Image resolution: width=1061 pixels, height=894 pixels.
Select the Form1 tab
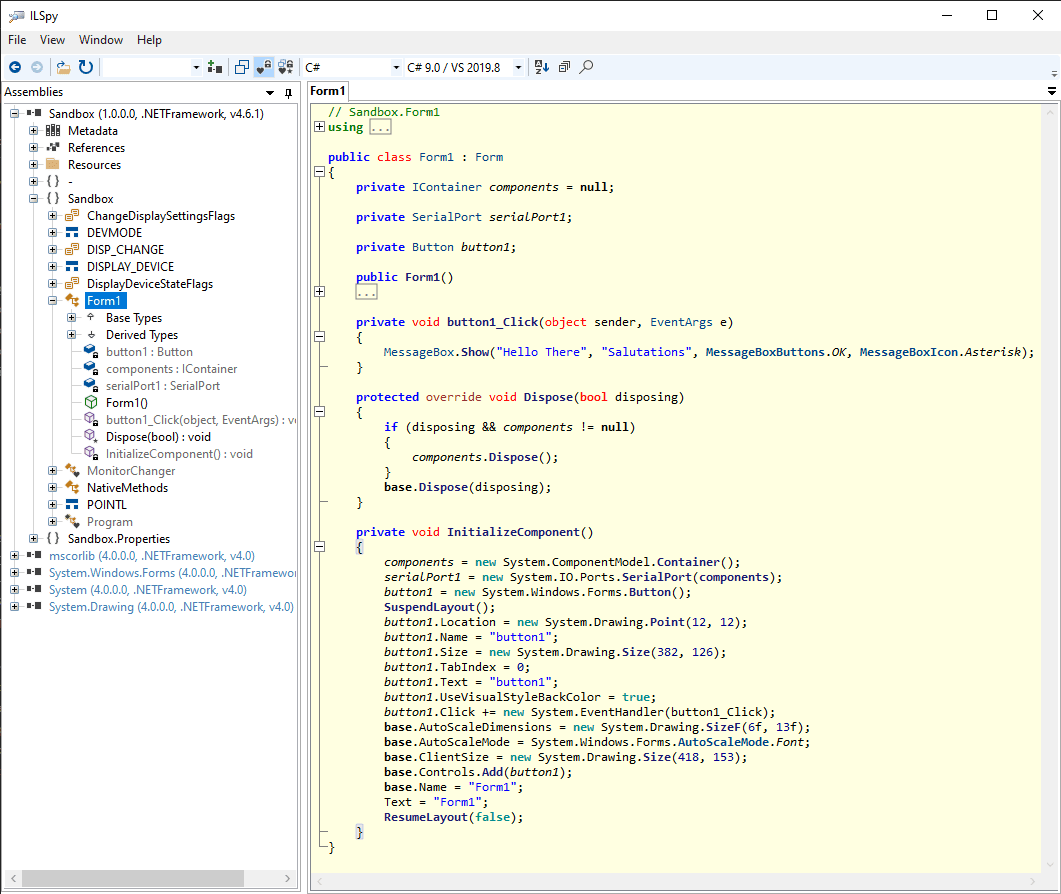327,90
